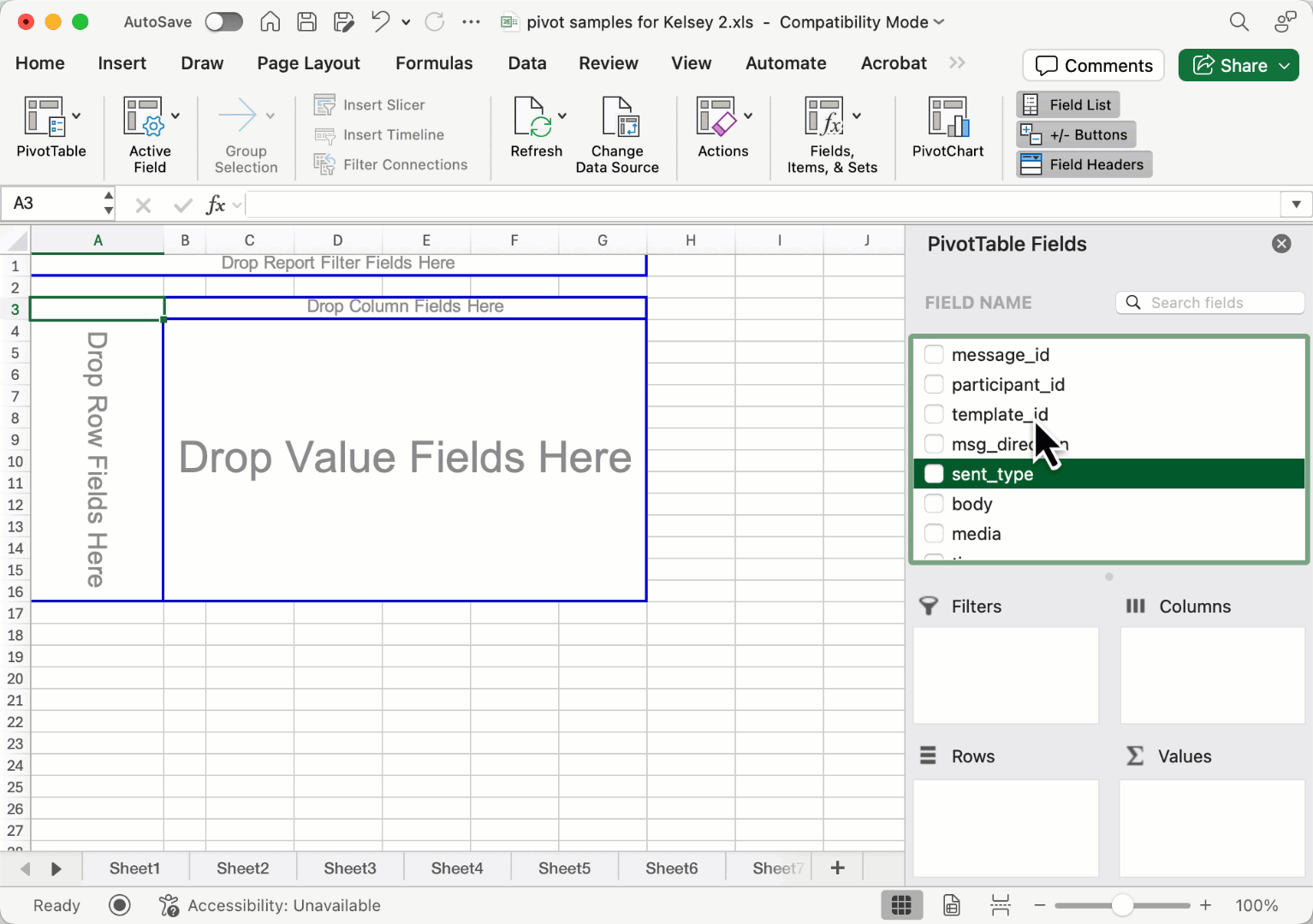This screenshot has height=924, width=1313.
Task: Enable the participant_id field checkbox
Action: tap(934, 385)
